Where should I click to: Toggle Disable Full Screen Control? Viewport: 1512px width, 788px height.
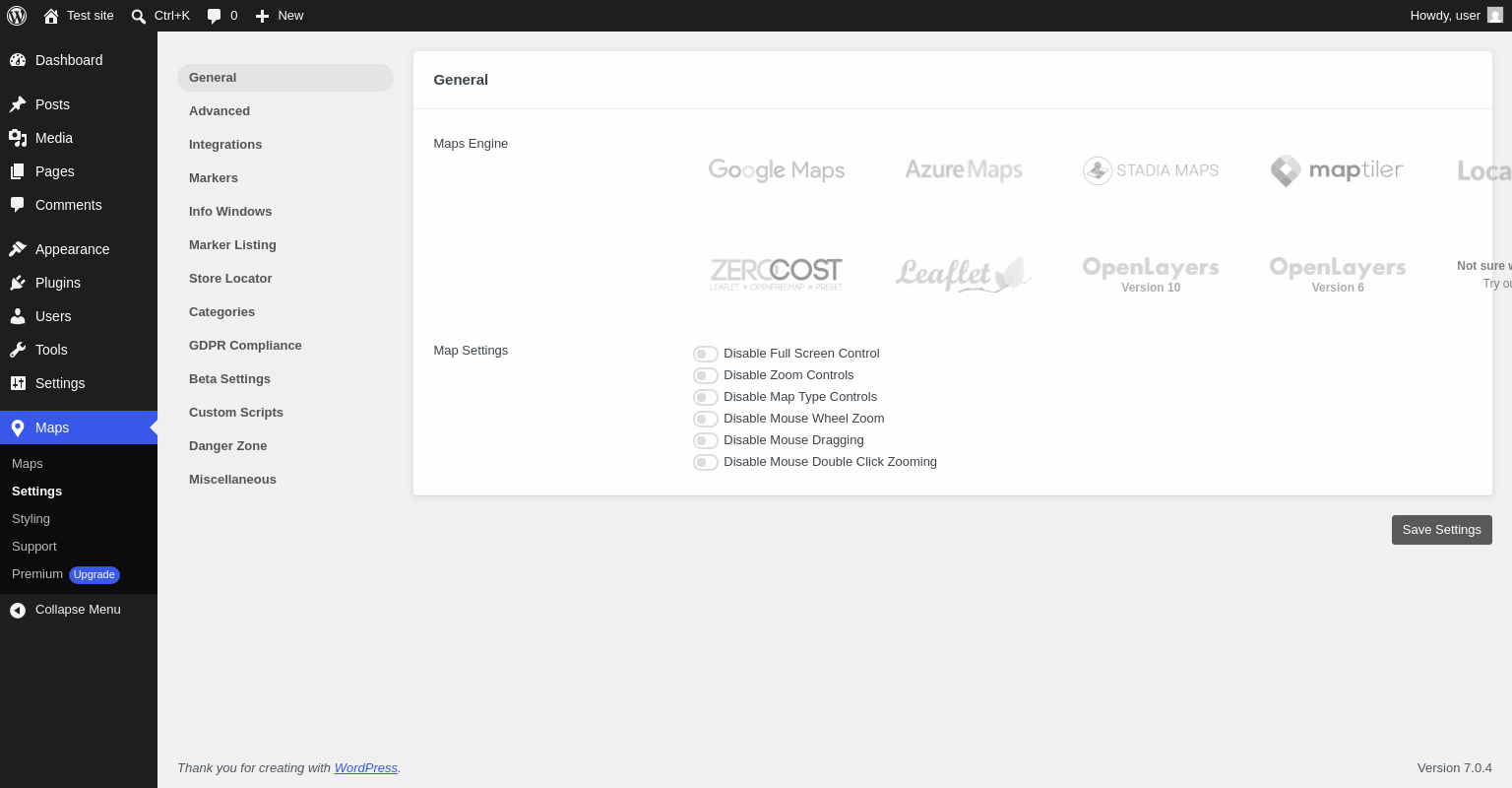[706, 354]
